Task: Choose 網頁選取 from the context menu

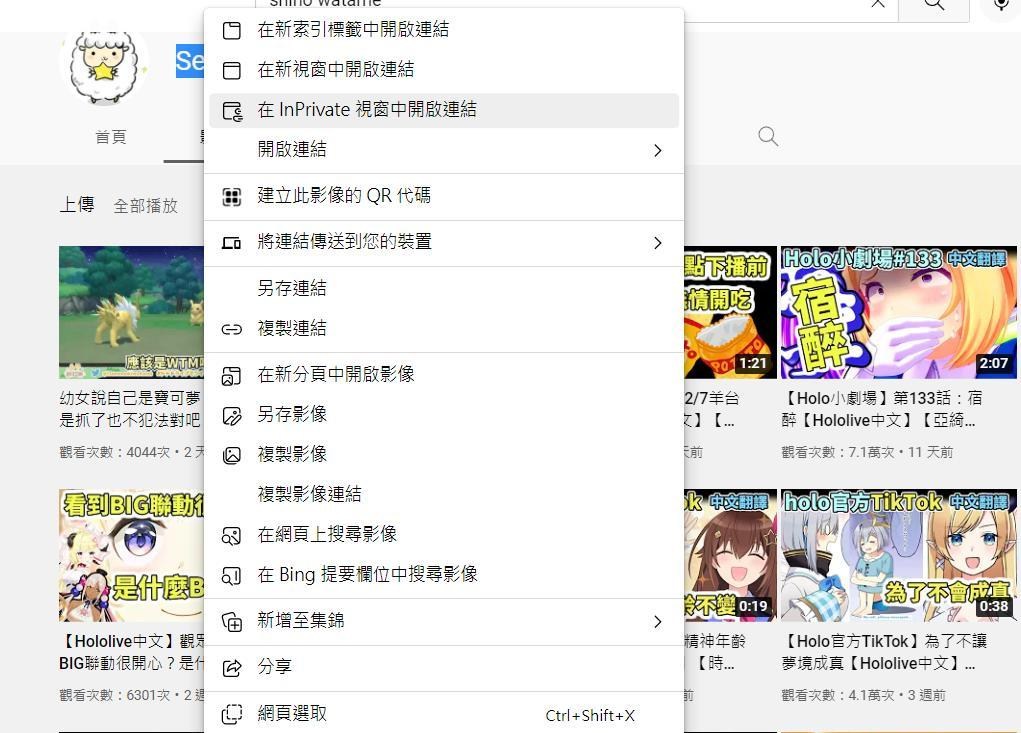Action: [444, 714]
